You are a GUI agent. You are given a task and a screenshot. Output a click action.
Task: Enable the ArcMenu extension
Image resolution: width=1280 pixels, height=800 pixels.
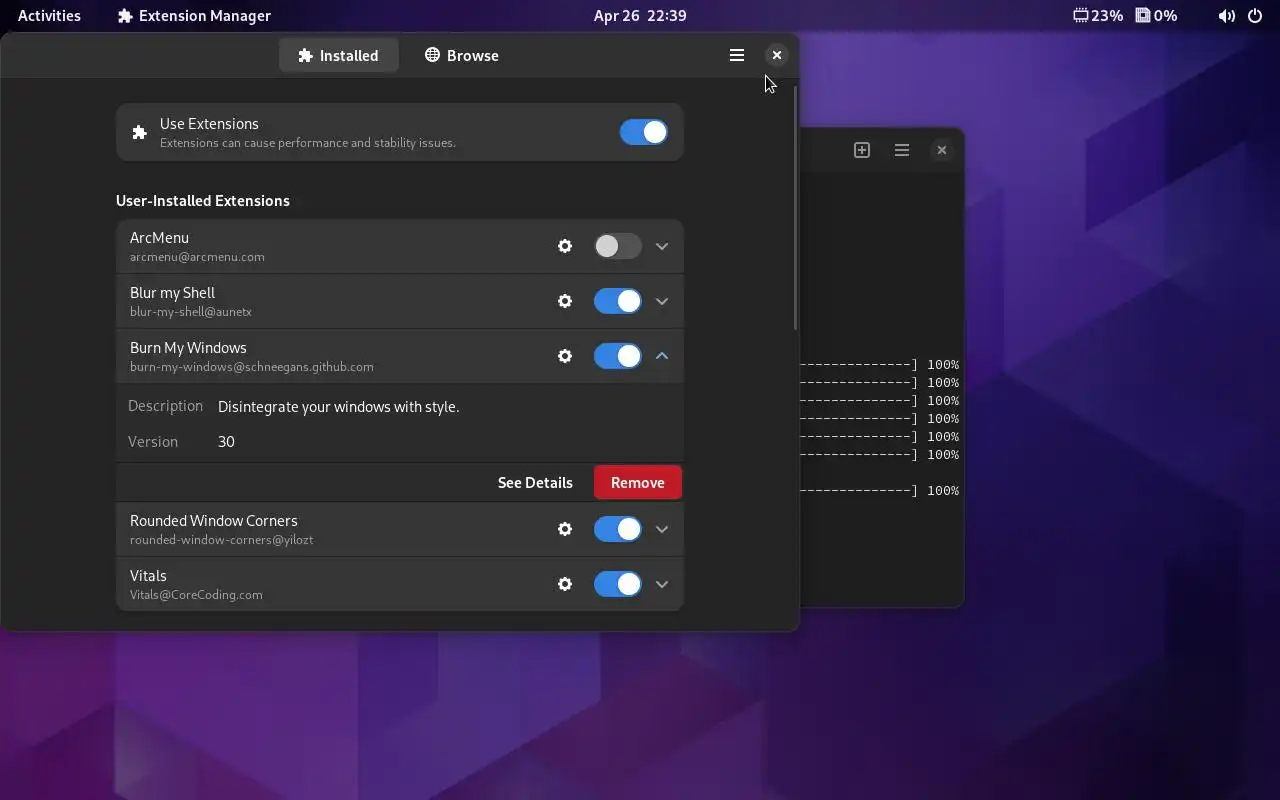tap(617, 246)
